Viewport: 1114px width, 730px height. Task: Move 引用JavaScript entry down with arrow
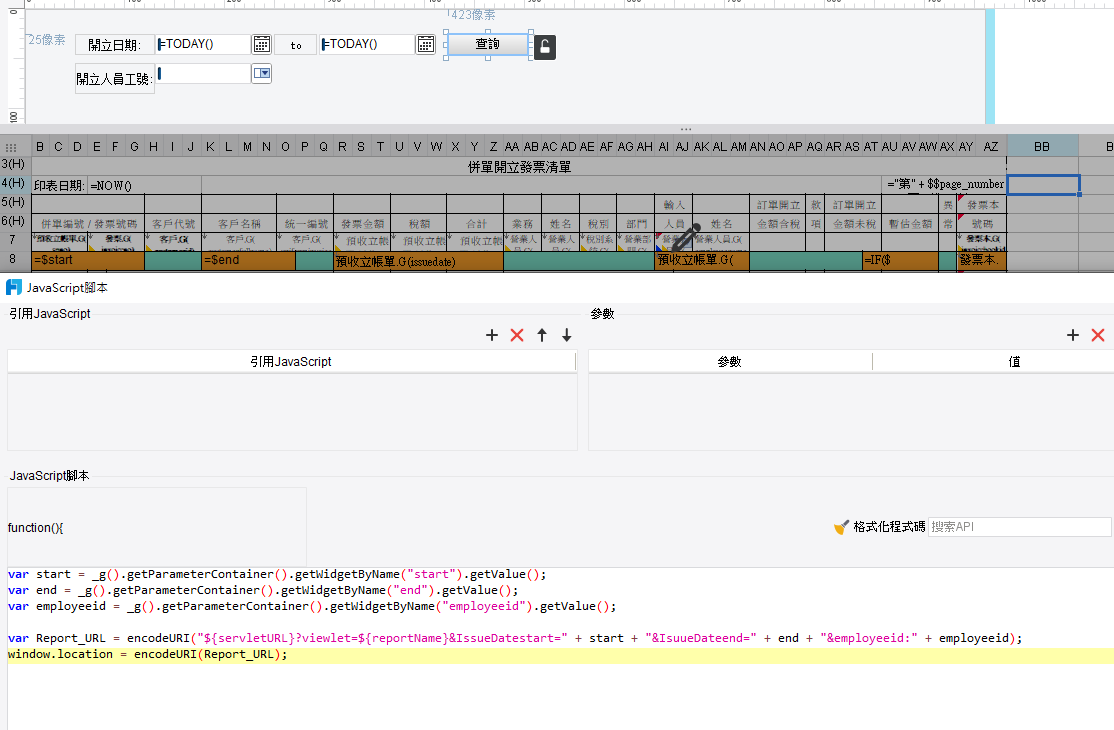click(x=567, y=335)
